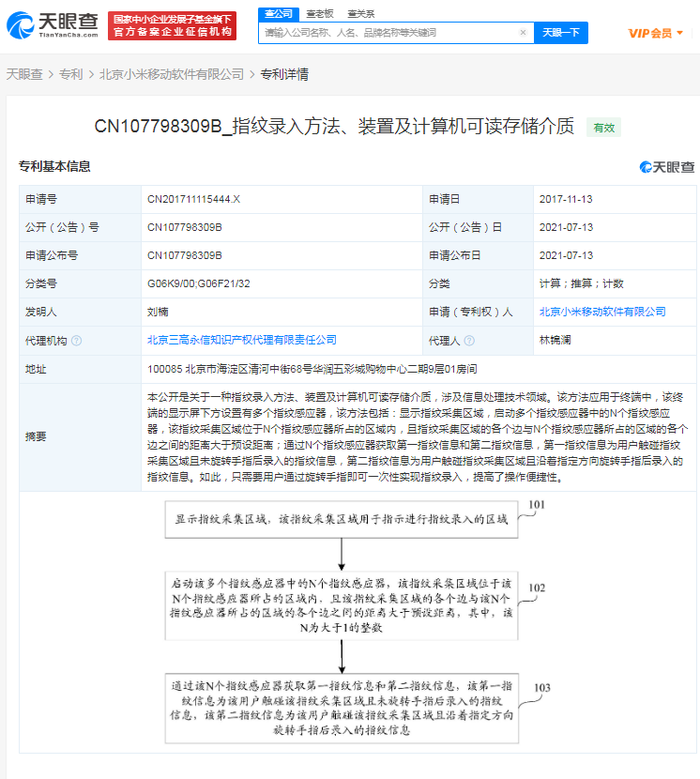Viewport: 700px width, 779px height.
Task: Click the help icon beside 代理机构
Action: click(x=77, y=340)
